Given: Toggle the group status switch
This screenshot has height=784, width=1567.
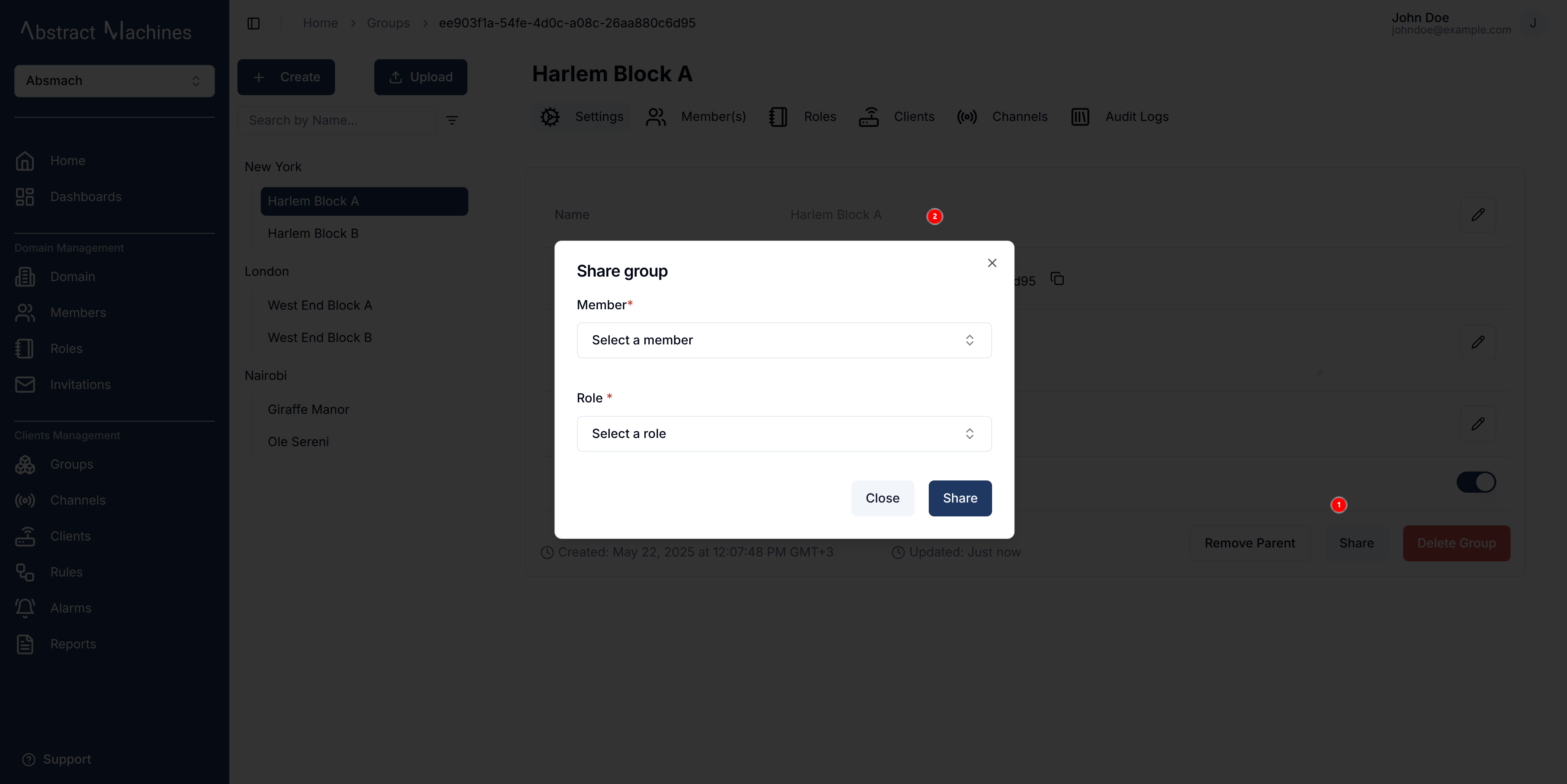Looking at the screenshot, I should pos(1476,482).
